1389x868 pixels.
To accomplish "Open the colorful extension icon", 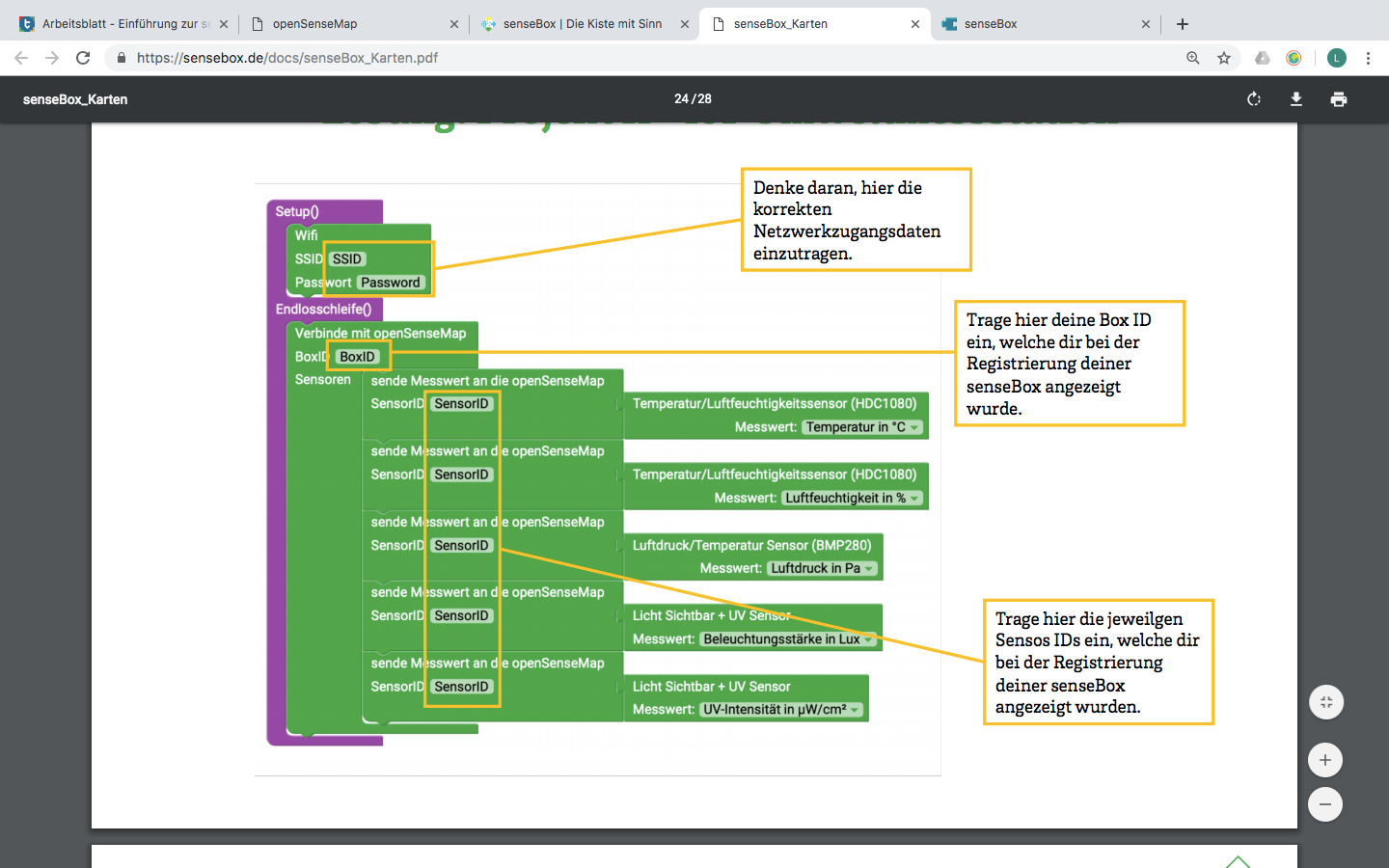I will (1294, 58).
